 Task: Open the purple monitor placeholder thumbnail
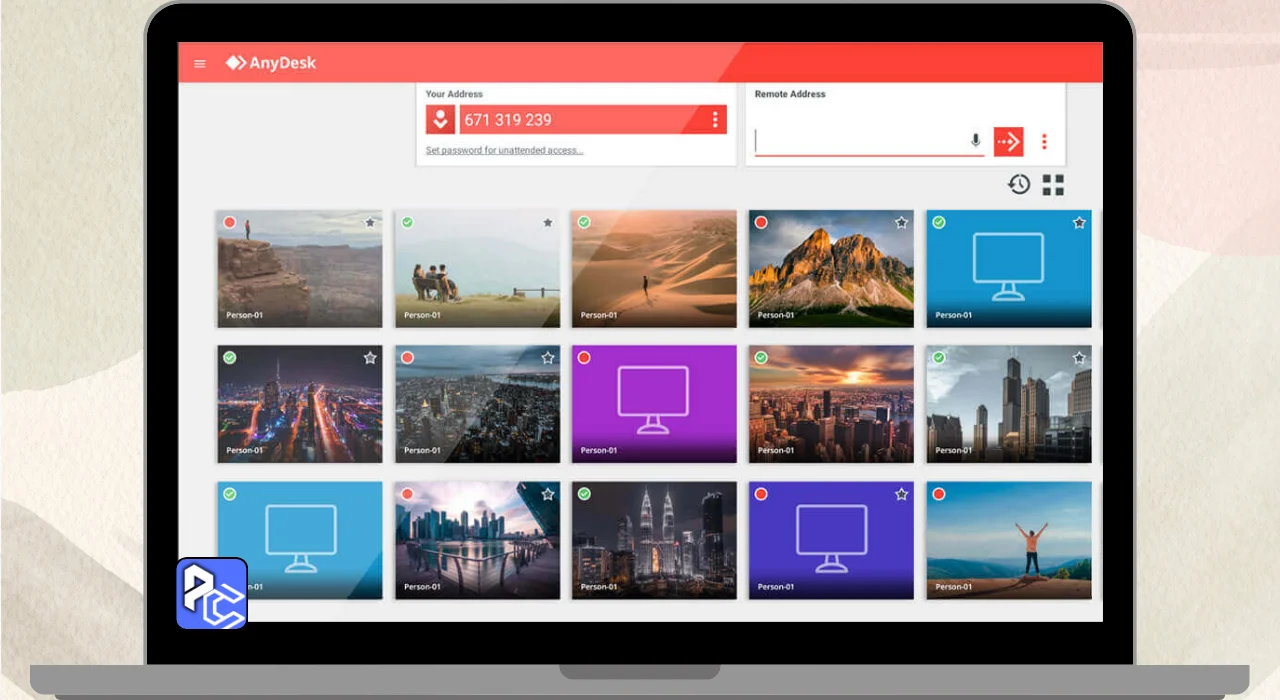pos(654,404)
